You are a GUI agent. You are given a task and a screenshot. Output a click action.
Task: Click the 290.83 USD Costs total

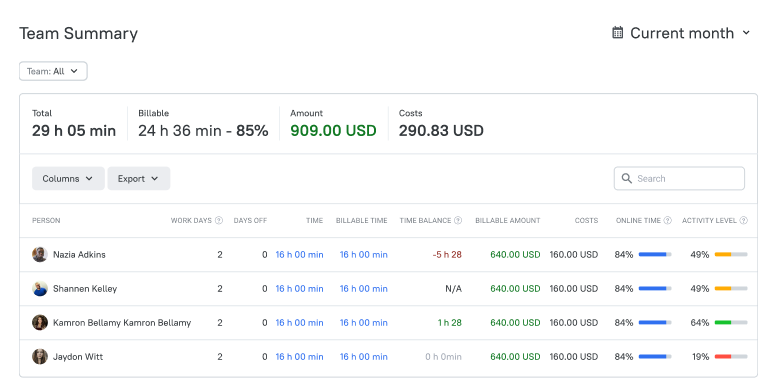tap(441, 131)
